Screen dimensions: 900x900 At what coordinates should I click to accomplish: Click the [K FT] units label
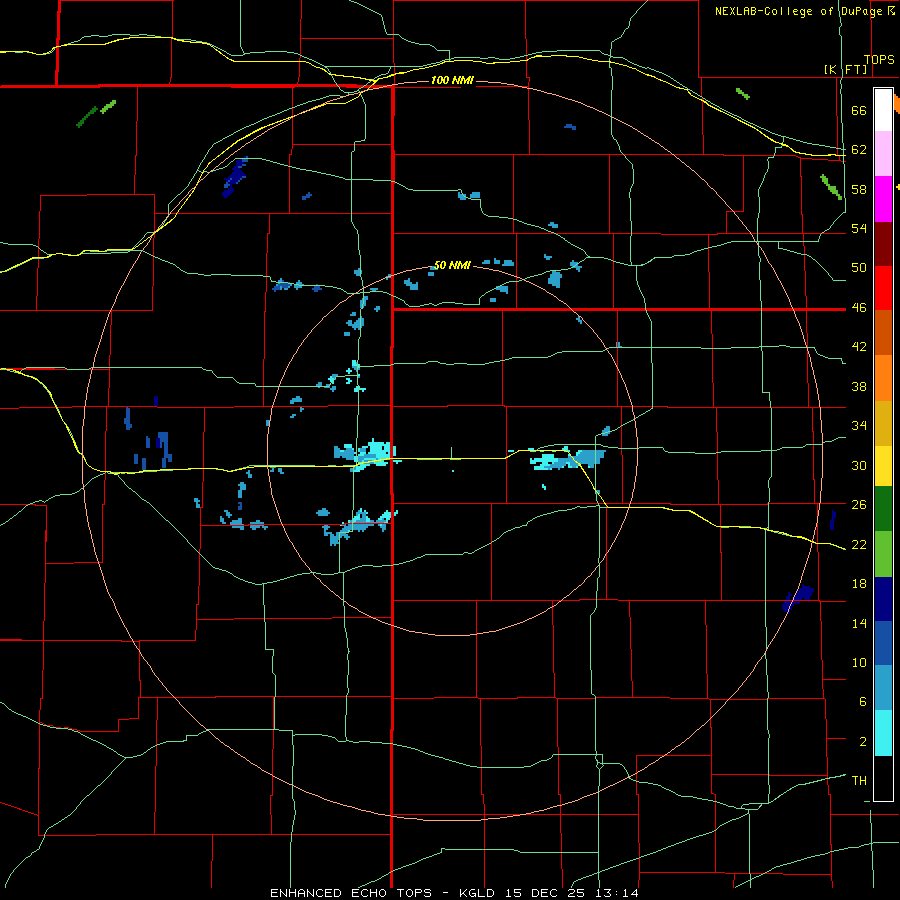[845, 70]
